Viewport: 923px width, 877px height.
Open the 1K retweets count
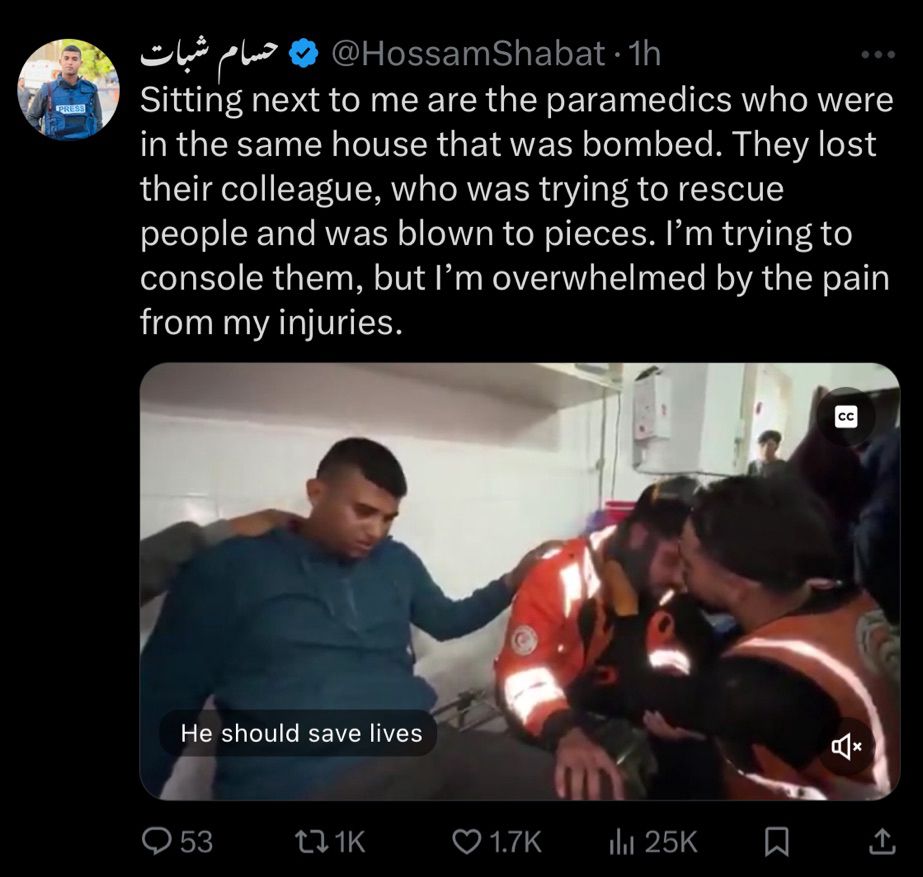tap(350, 842)
